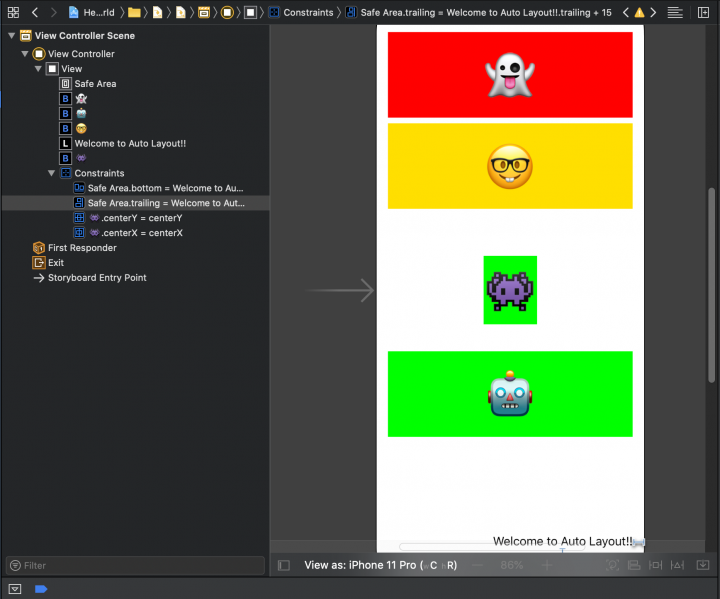Select Storyboard Entry Point row
The width and height of the screenshot is (720, 599).
(x=135, y=277)
